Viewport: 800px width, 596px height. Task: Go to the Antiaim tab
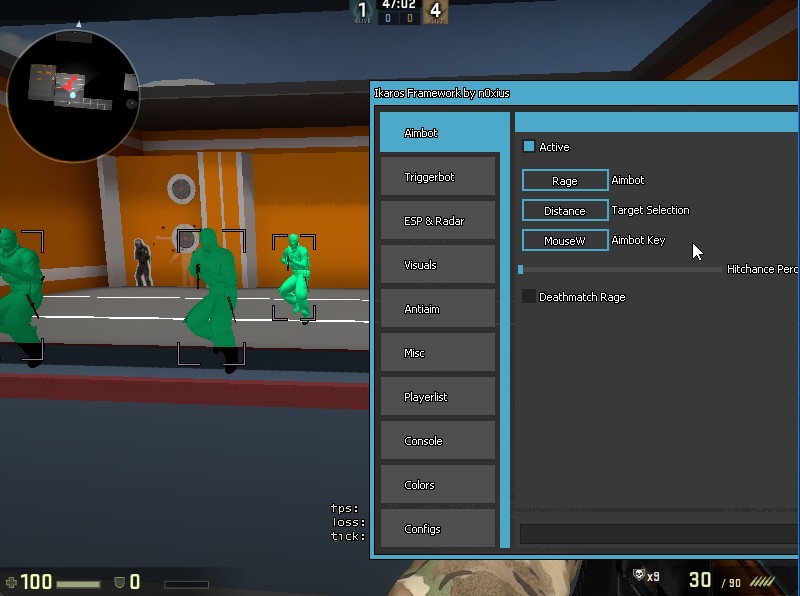click(x=438, y=309)
